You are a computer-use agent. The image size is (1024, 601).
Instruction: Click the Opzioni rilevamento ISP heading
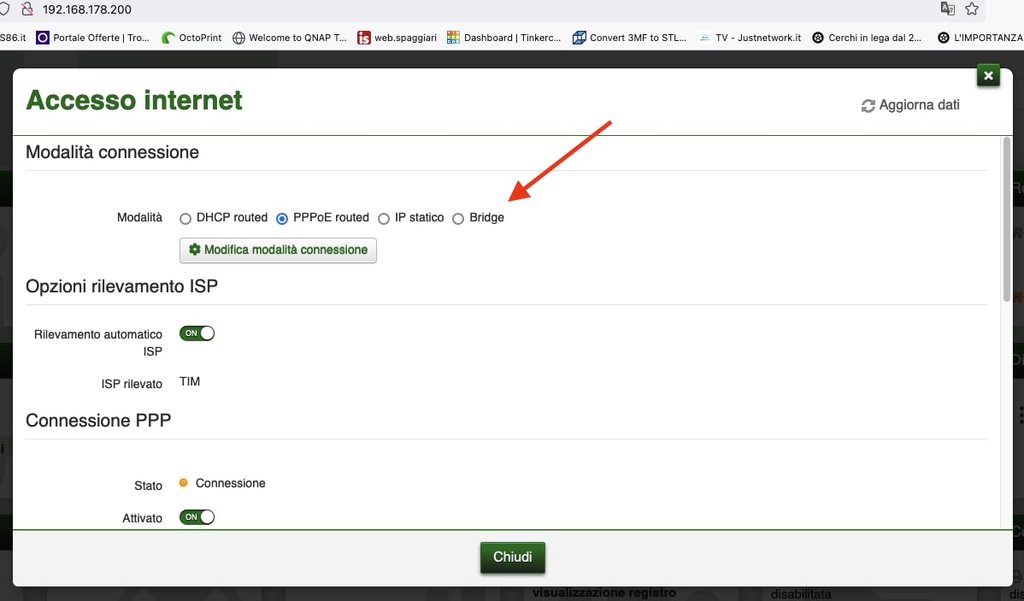pos(121,287)
